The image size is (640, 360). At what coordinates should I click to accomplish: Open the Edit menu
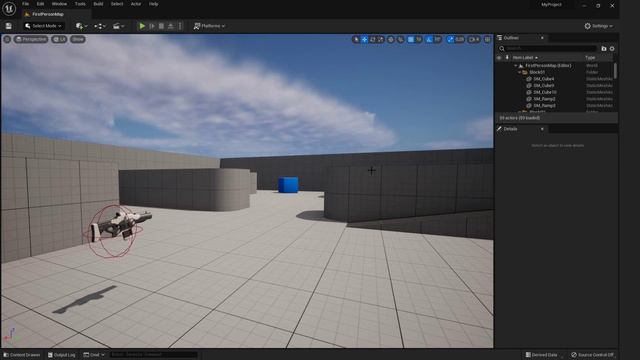pos(40,4)
